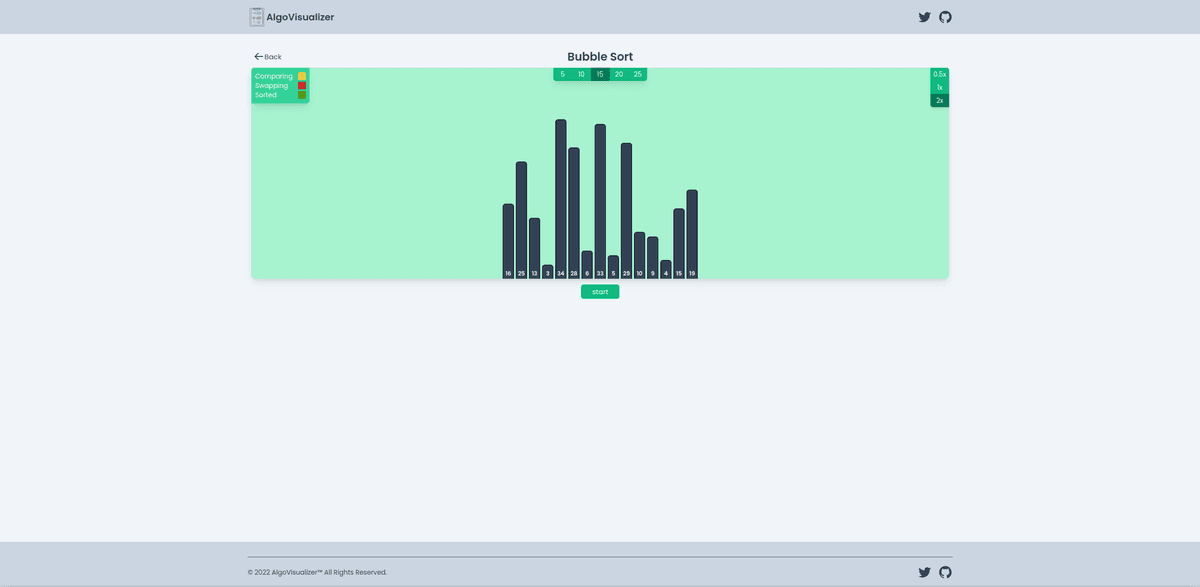1200x587 pixels.
Task: Open the GitHub icon in the footer
Action: 945,572
